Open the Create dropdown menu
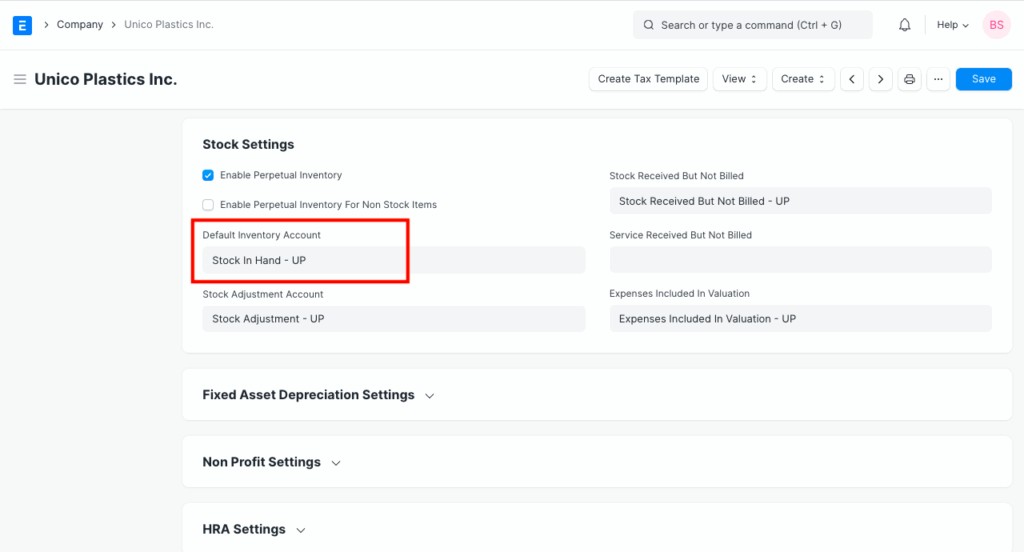 (x=803, y=79)
